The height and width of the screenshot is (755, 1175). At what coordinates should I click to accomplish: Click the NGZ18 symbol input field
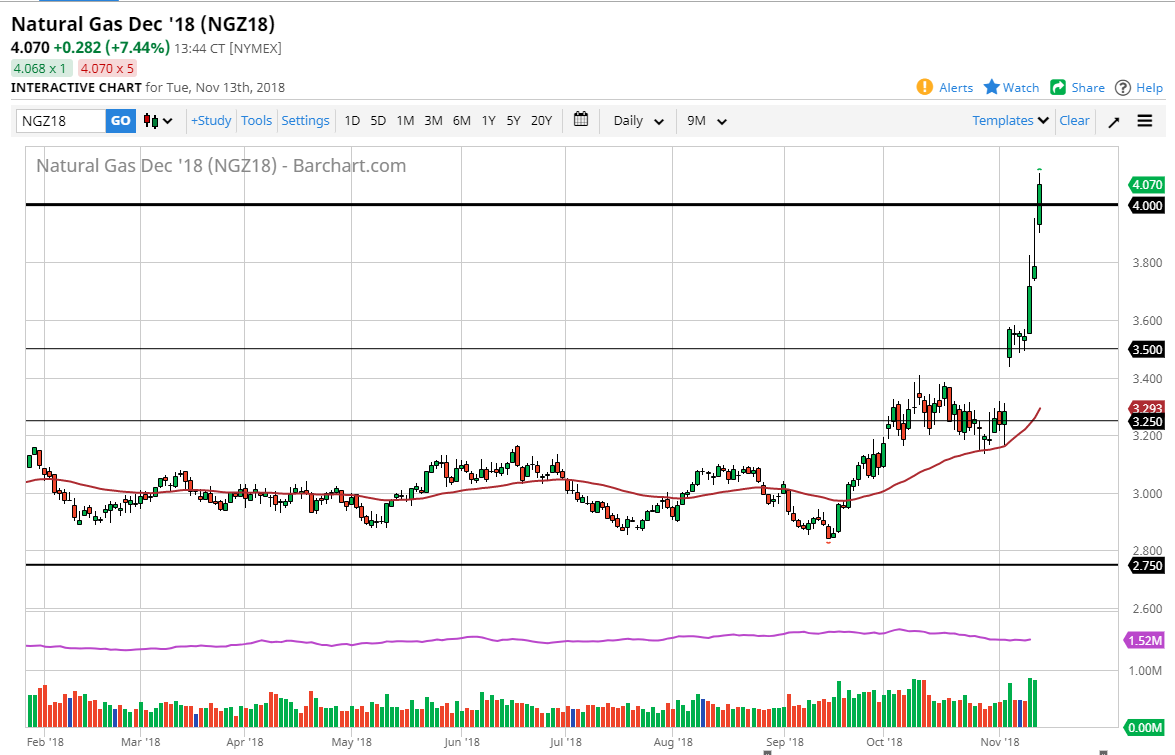click(62, 121)
